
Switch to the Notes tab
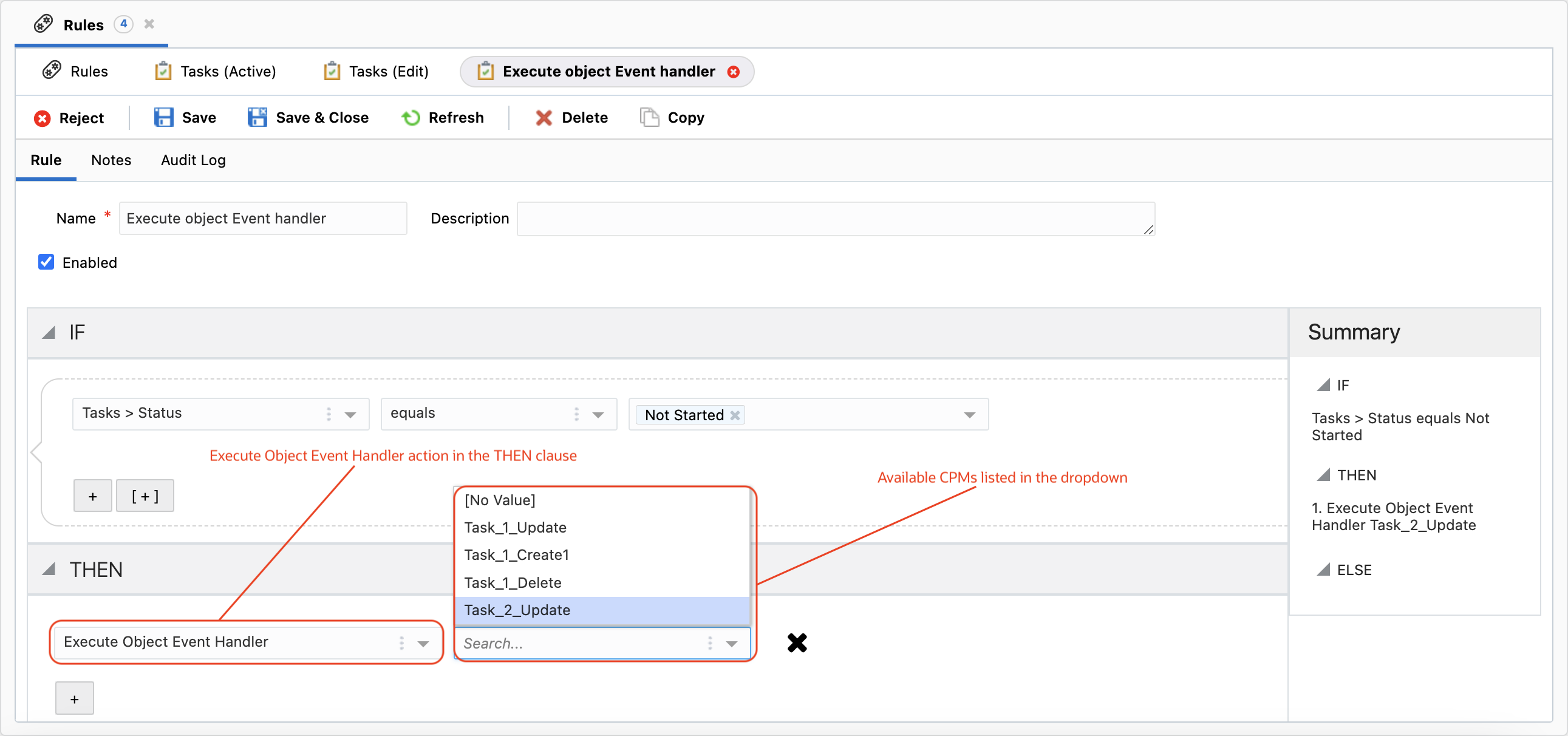click(x=111, y=160)
